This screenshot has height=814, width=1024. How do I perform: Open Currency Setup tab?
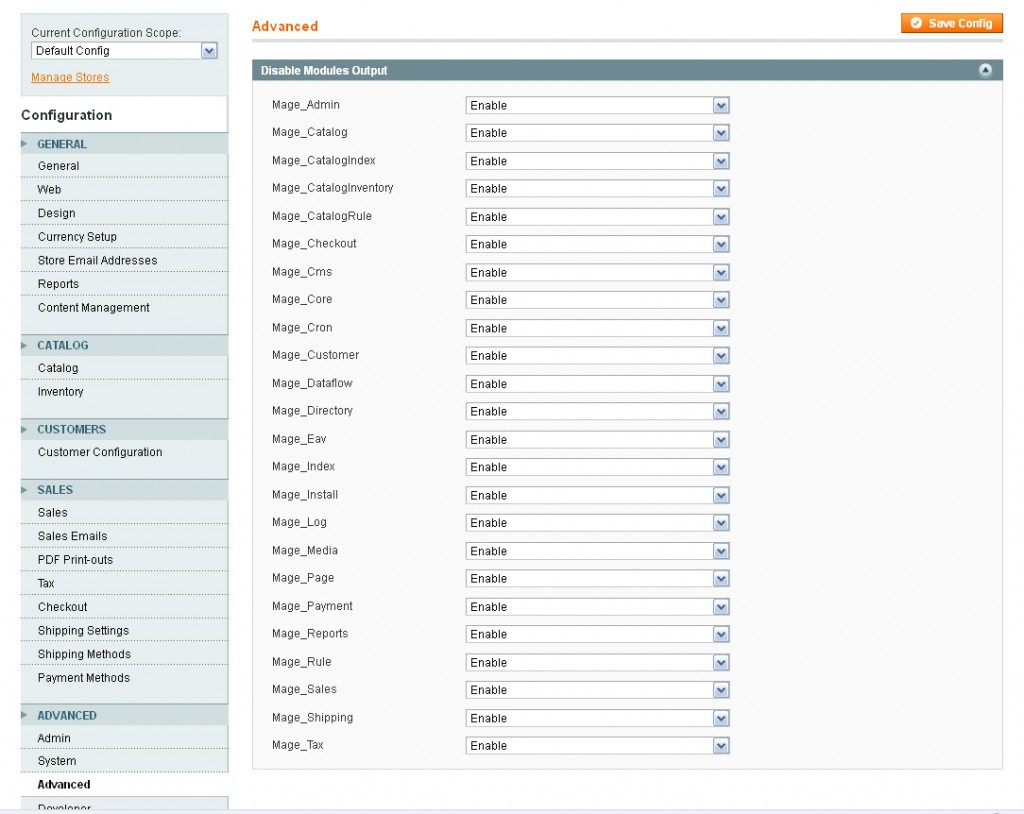click(124, 236)
